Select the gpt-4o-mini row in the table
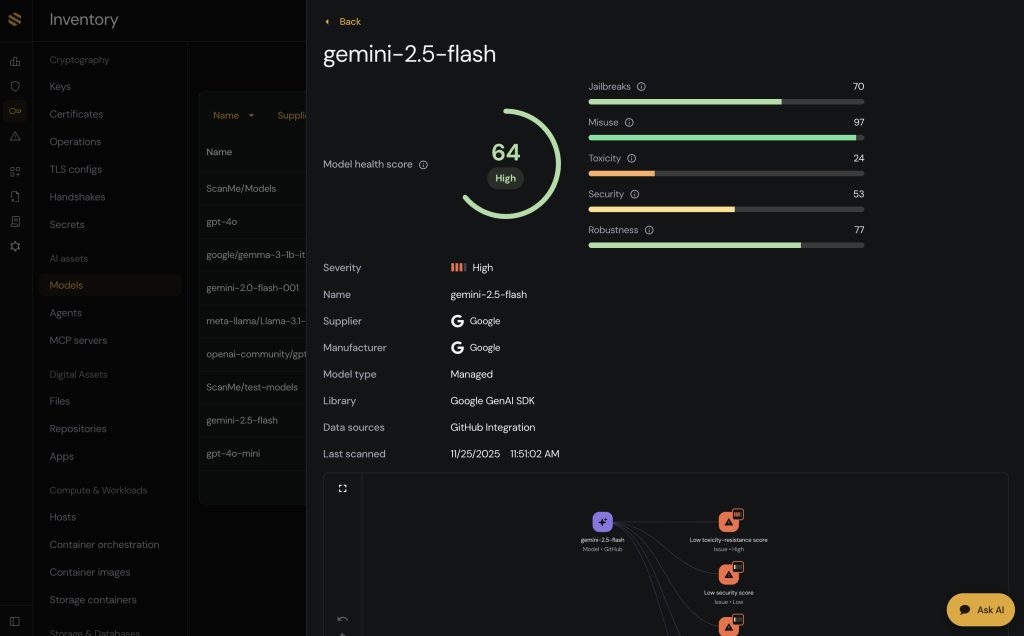Image resolution: width=1024 pixels, height=636 pixels. point(233,453)
